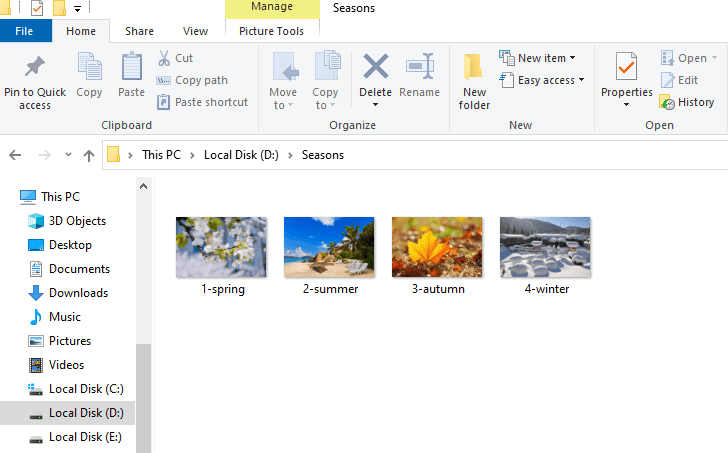The image size is (728, 453).
Task: Open the Easy access dropdown
Action: pyautogui.click(x=541, y=80)
